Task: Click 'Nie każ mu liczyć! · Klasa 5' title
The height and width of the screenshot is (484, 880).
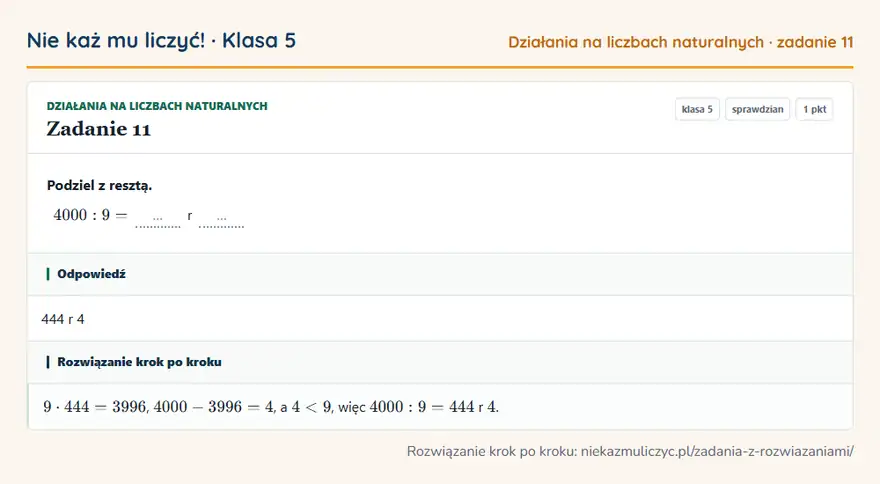Action: [161, 40]
